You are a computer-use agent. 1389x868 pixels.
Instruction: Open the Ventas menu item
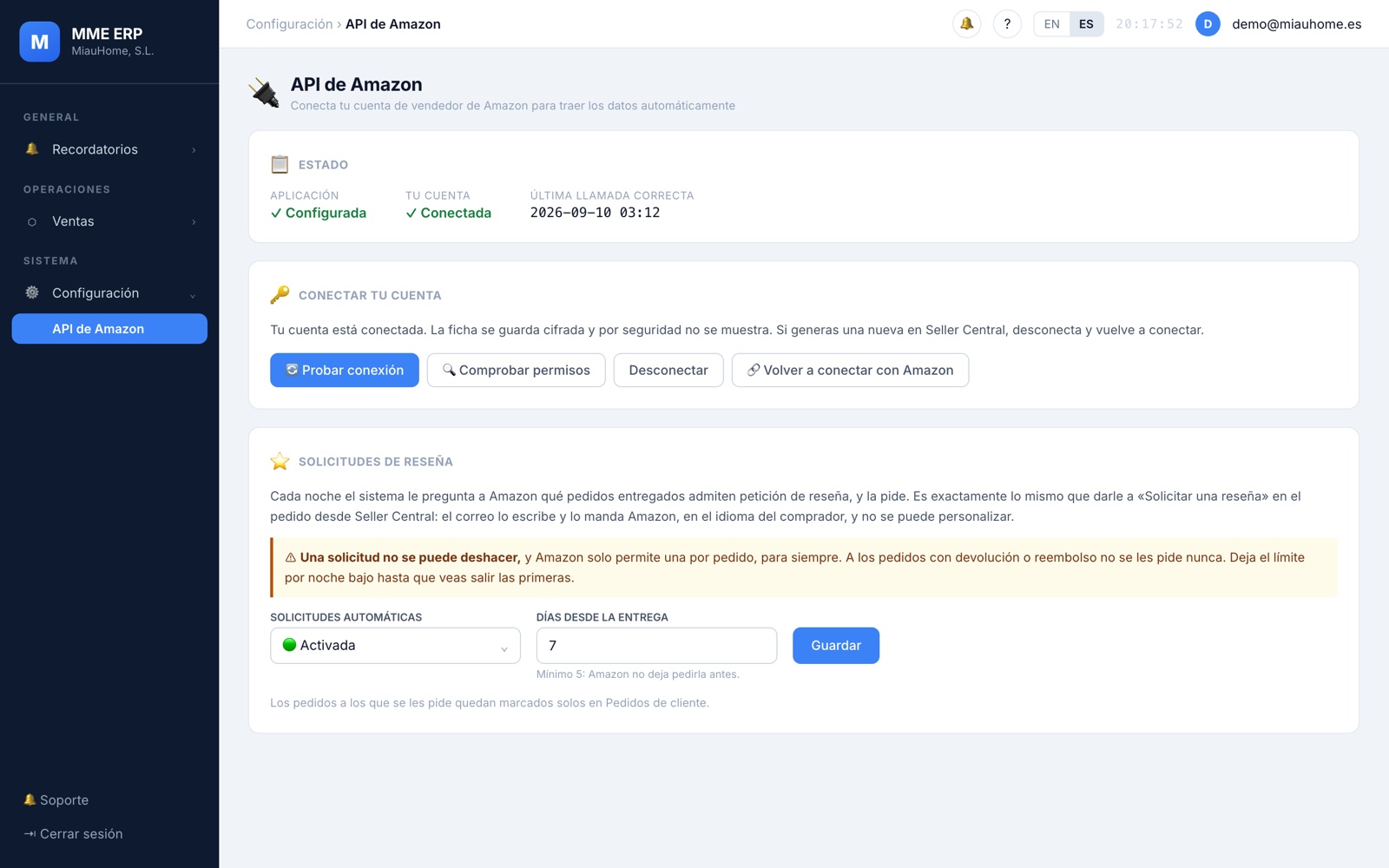[109, 221]
